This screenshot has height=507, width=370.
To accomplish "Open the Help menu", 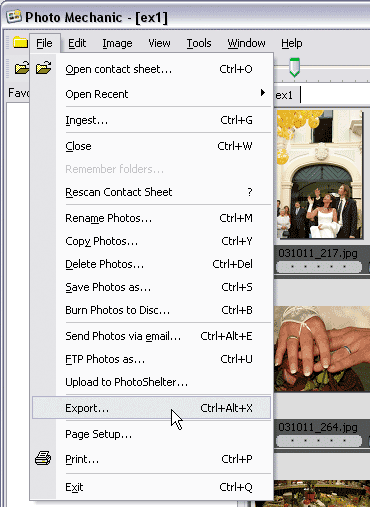I will point(292,43).
